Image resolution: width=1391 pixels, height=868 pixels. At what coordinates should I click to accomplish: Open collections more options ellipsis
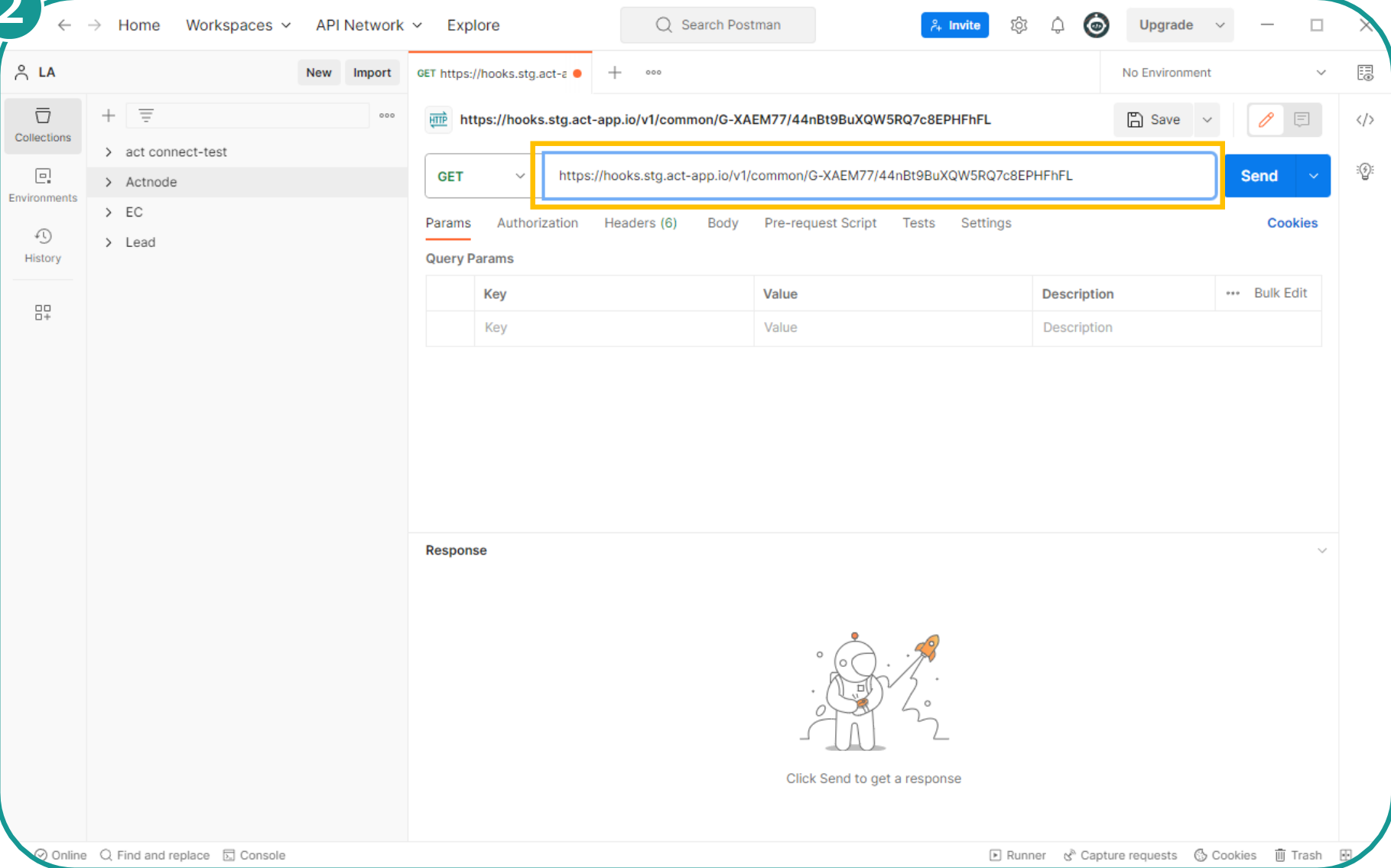point(387,115)
